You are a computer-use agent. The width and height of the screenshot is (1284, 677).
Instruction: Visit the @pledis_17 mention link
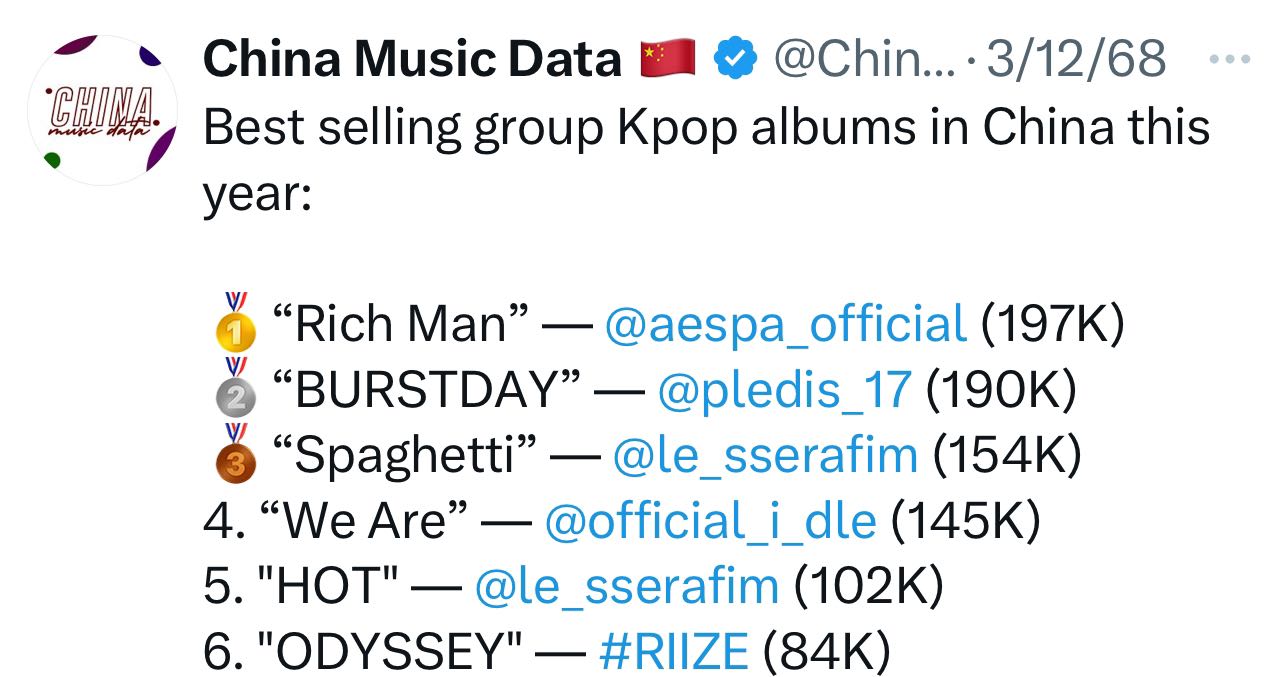pyautogui.click(x=785, y=390)
